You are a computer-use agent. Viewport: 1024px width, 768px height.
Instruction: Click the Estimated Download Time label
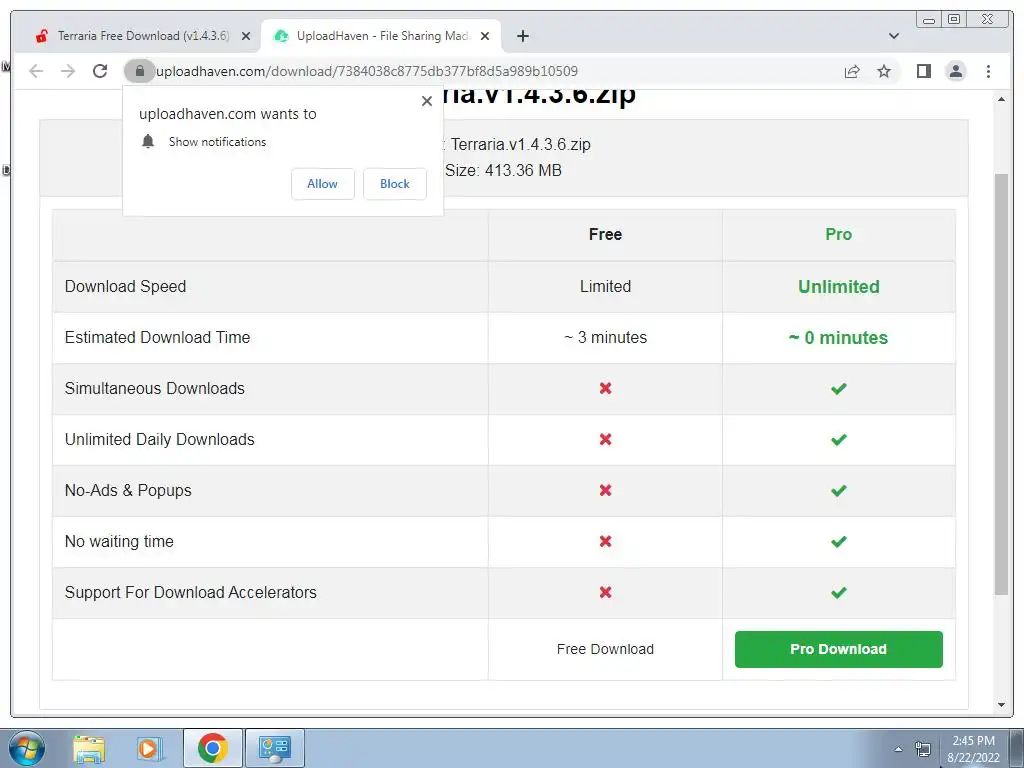(x=157, y=337)
